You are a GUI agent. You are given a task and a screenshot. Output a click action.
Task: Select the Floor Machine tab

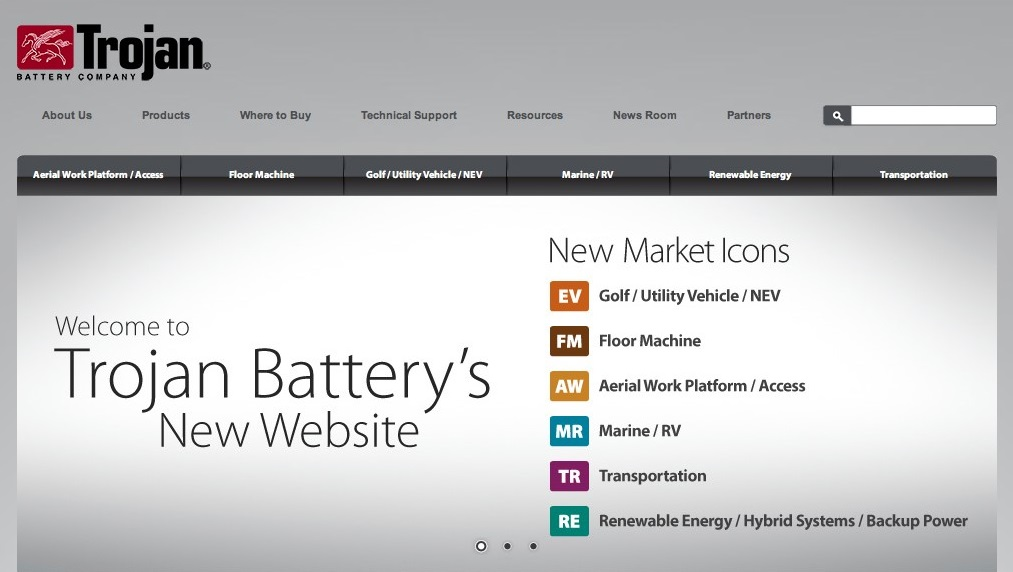tap(261, 175)
